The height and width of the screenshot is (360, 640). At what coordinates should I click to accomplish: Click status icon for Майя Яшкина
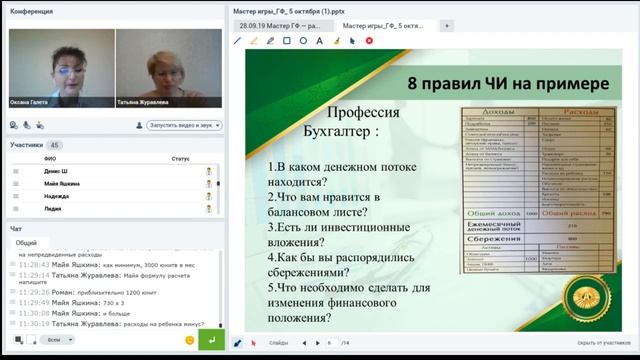point(209,184)
